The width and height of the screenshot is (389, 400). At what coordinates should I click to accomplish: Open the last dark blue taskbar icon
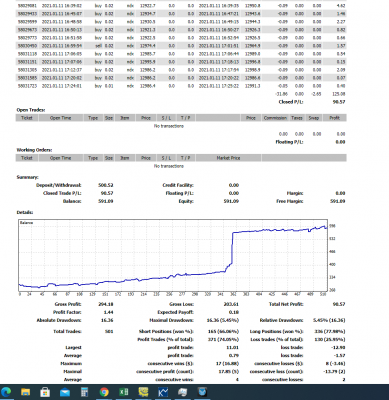[202, 392]
